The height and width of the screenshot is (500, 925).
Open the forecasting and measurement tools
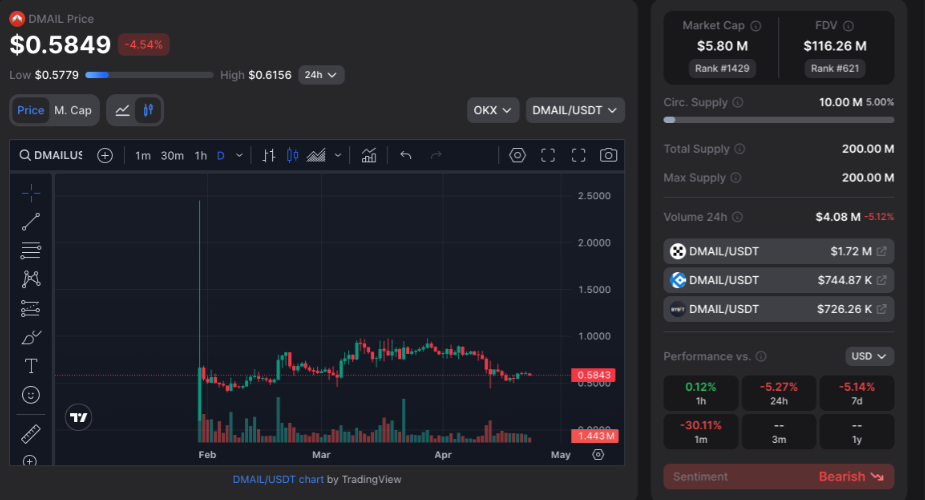tap(31, 308)
